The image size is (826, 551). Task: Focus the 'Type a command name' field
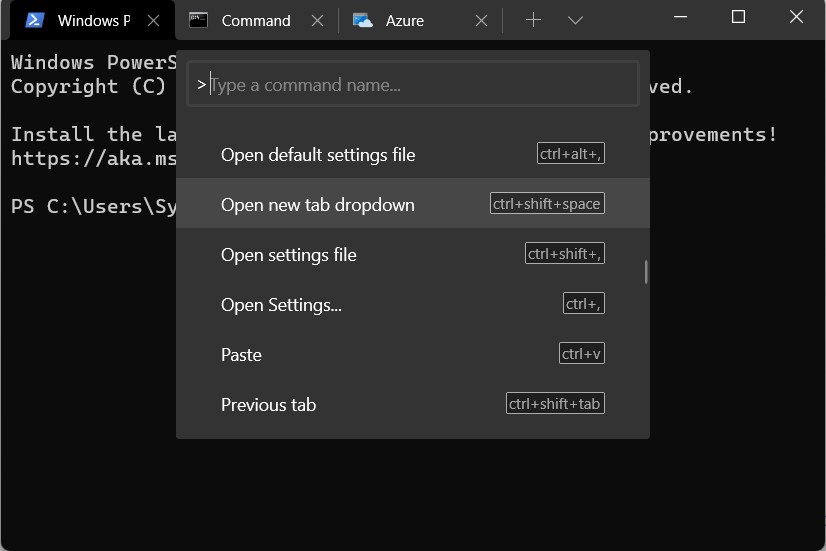pyautogui.click(x=413, y=84)
